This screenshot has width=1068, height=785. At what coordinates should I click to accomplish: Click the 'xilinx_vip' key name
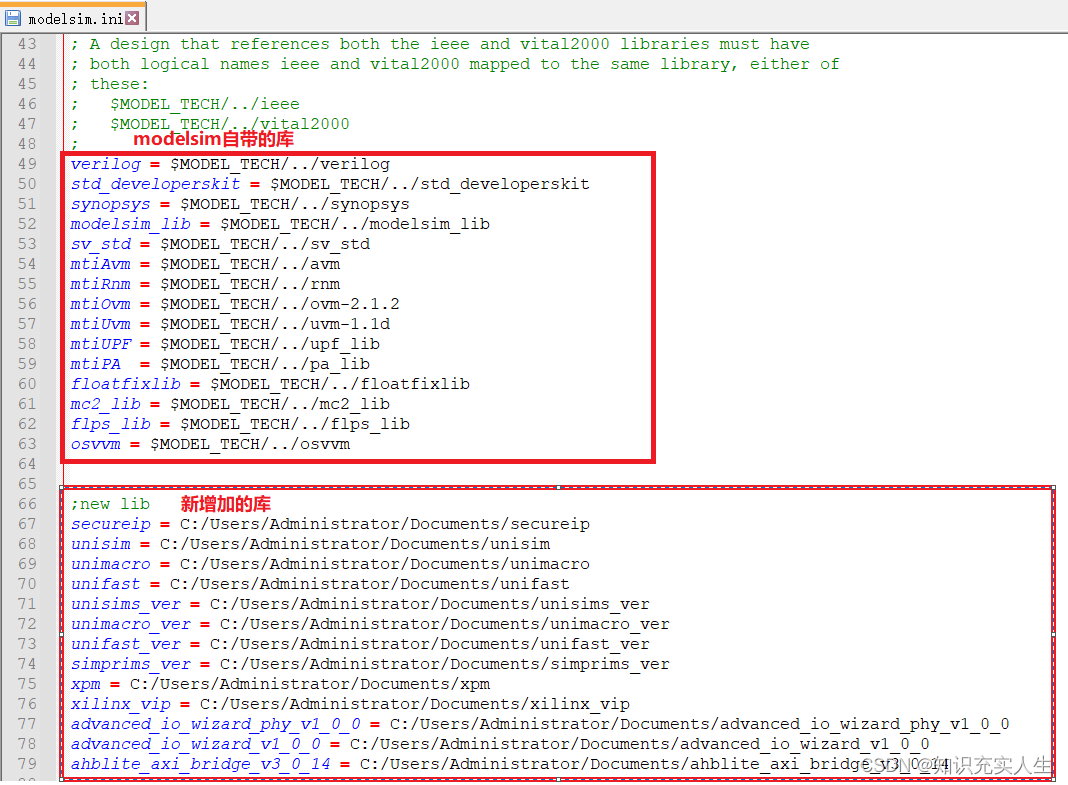(121, 704)
